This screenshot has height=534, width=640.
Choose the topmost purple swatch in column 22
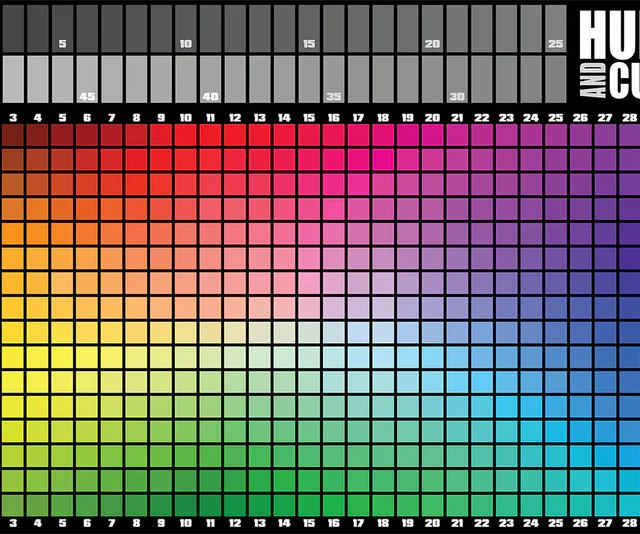482,135
